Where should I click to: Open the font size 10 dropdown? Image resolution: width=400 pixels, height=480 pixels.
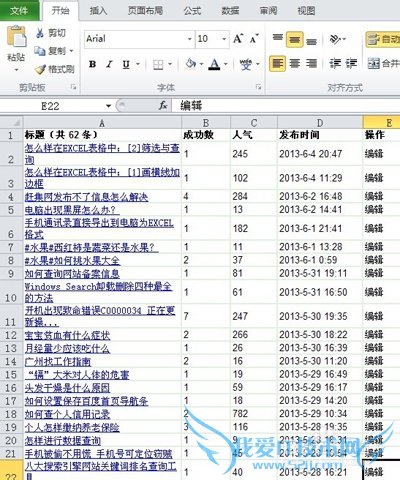[x=224, y=39]
